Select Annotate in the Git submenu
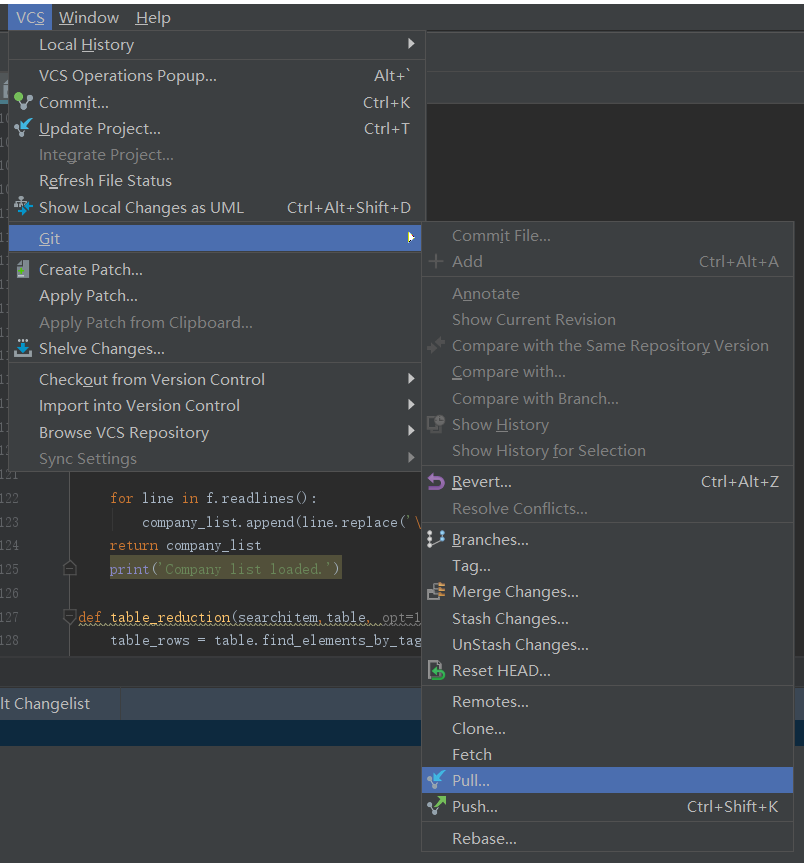Viewport: 804px width, 863px height. point(608,294)
